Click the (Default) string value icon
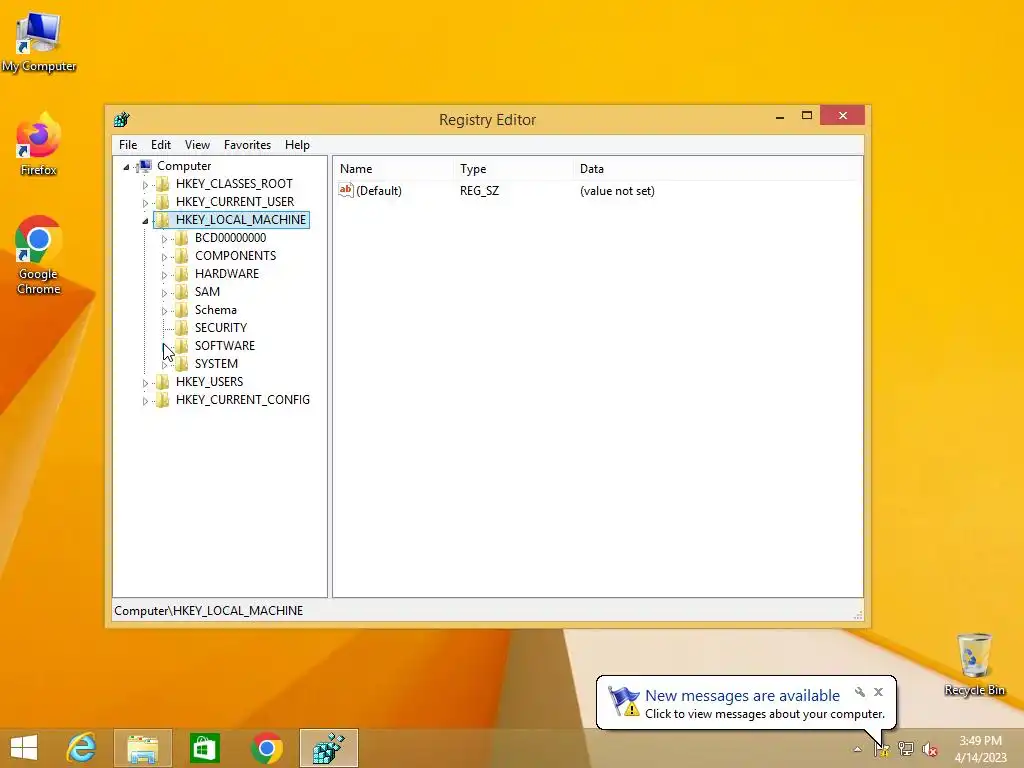 pos(345,190)
